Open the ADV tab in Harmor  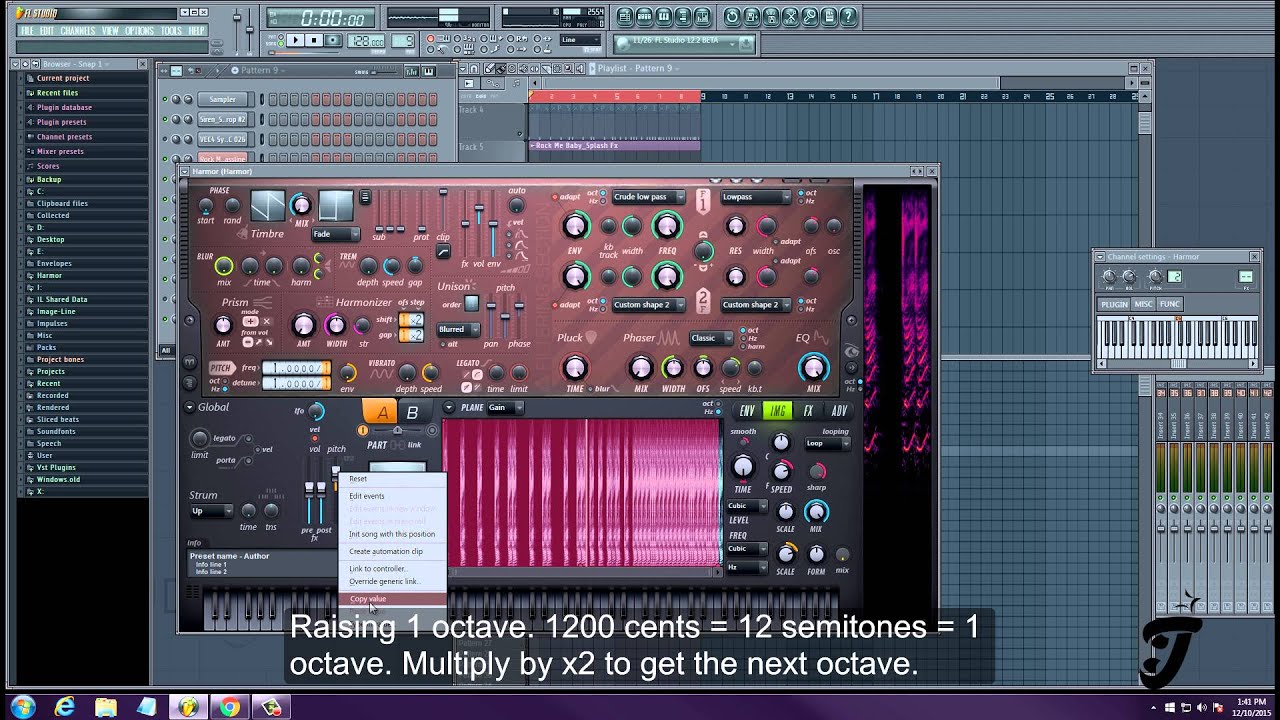point(839,411)
